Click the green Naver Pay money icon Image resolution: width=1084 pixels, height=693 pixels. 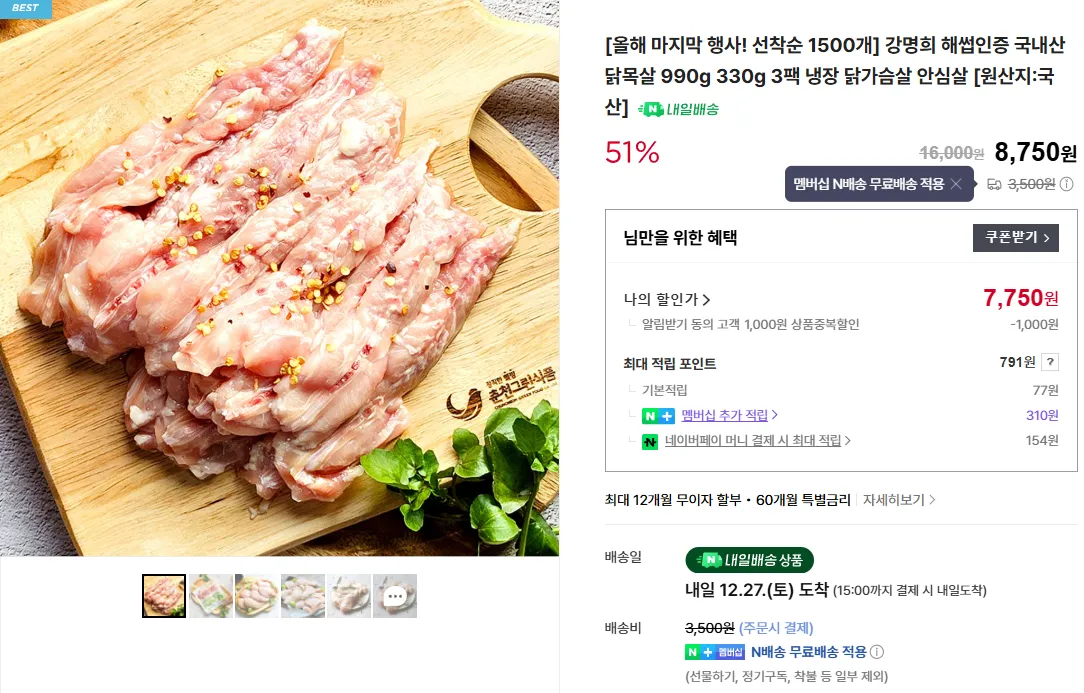[650, 441]
